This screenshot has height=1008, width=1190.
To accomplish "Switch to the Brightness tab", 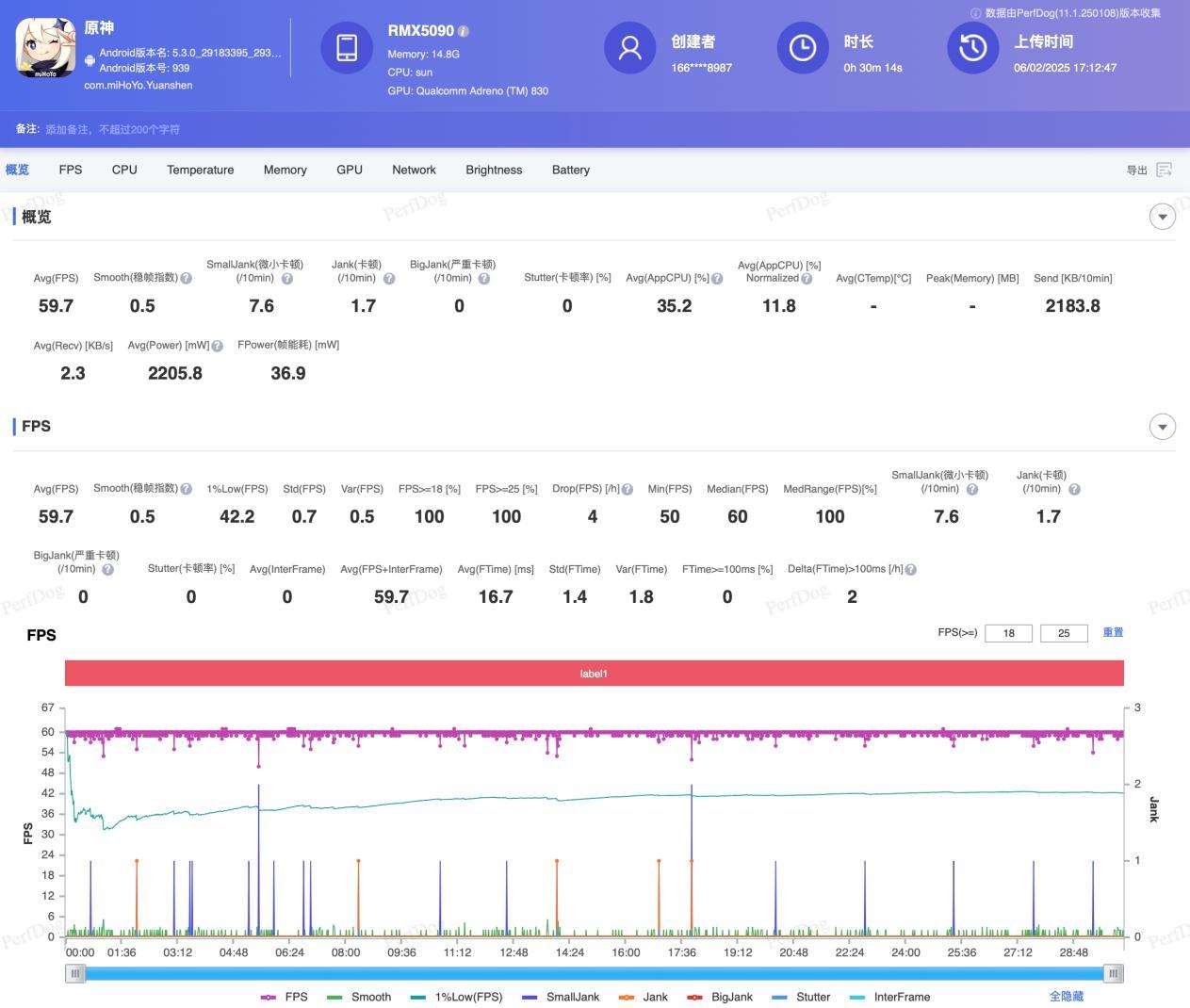I will click(x=494, y=170).
